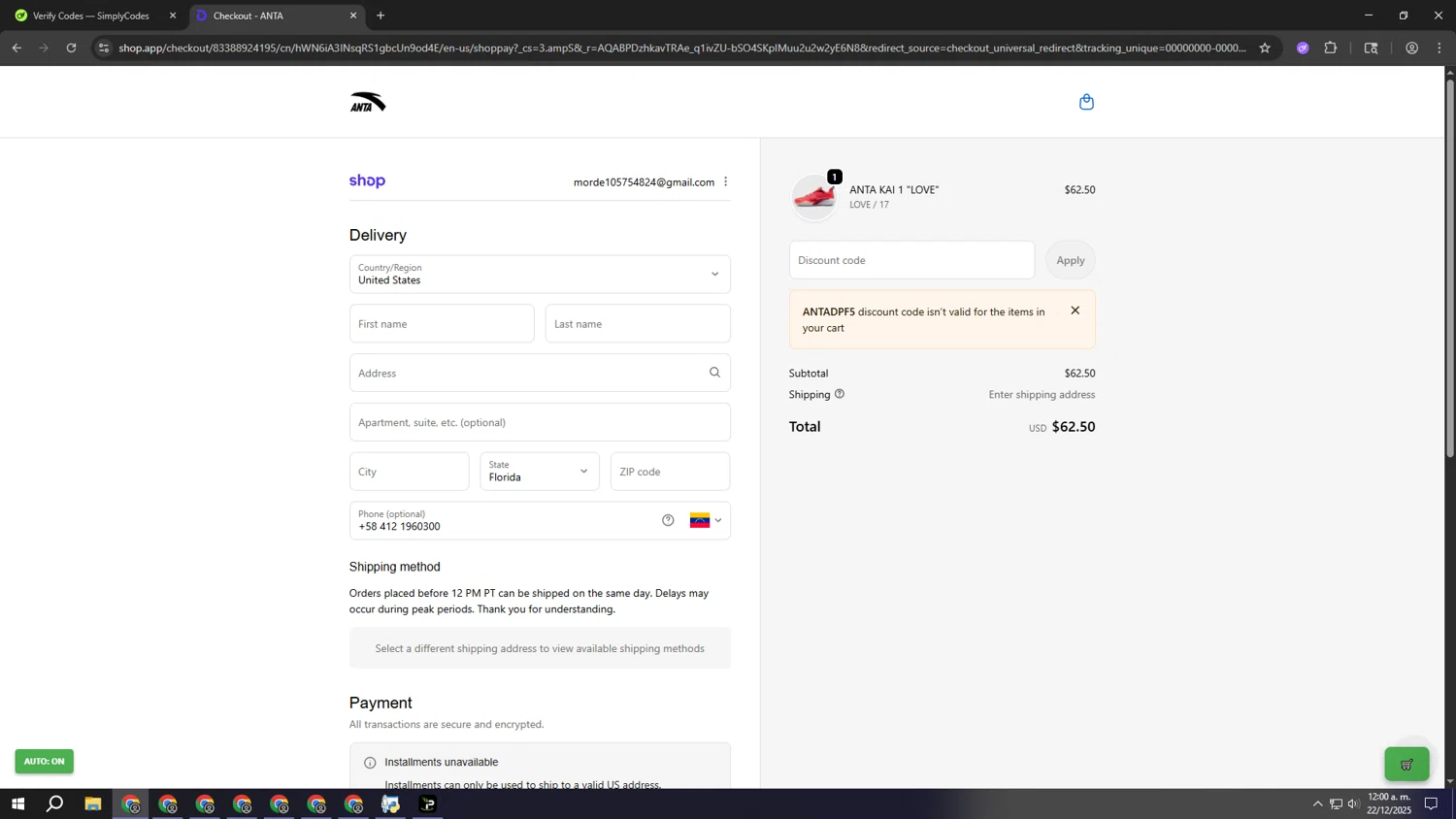View site information icon in address bar
Image resolution: width=1456 pixels, height=819 pixels.
(x=104, y=48)
